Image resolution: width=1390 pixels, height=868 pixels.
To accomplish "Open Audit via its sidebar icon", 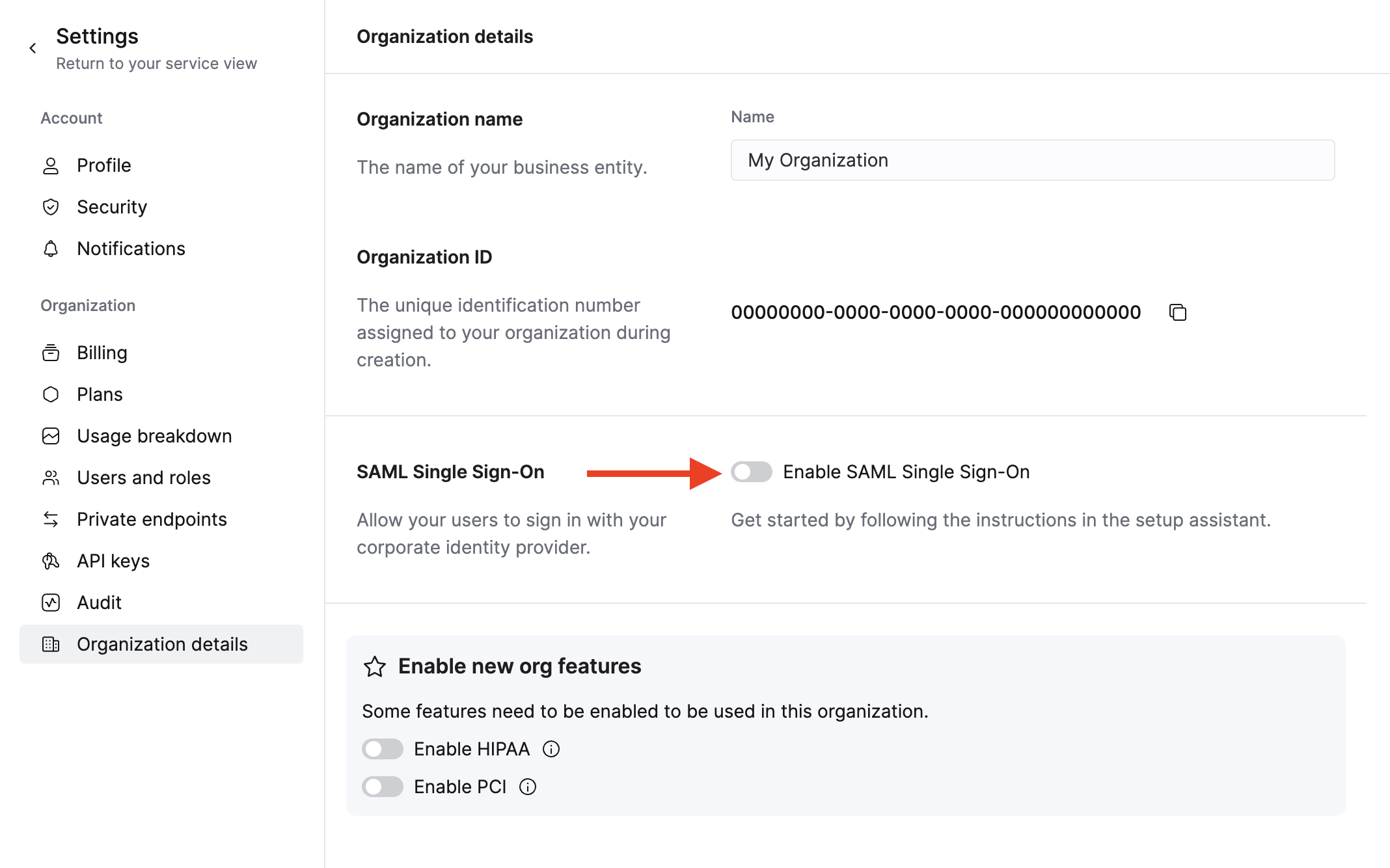I will pyautogui.click(x=51, y=603).
